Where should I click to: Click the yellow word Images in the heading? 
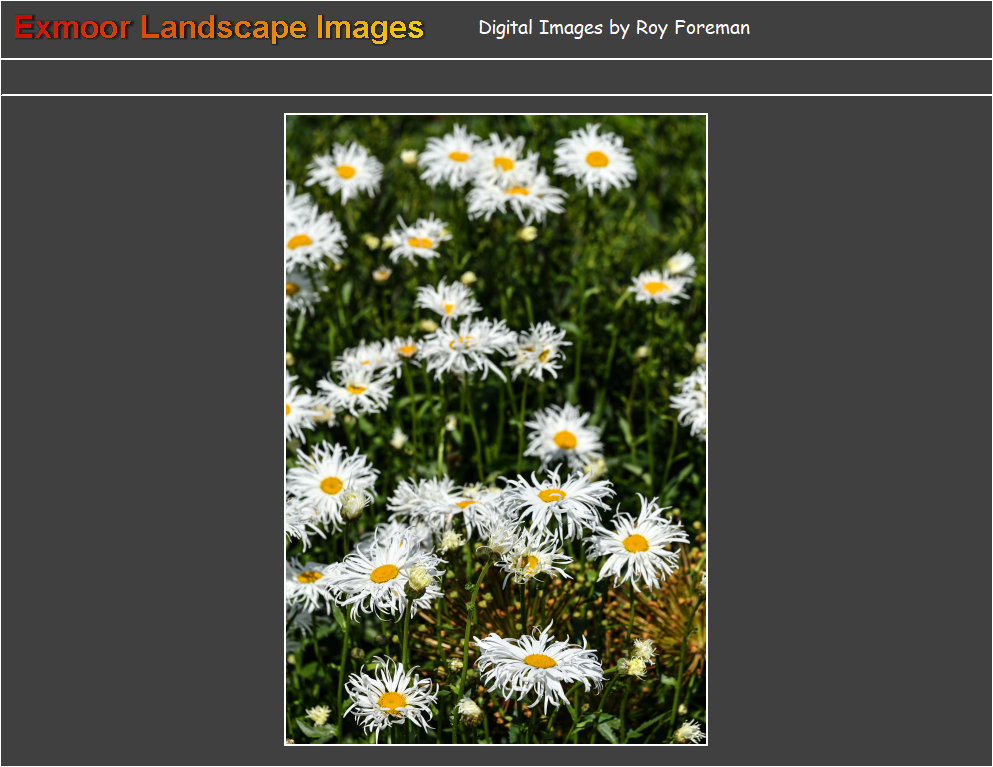pos(370,28)
